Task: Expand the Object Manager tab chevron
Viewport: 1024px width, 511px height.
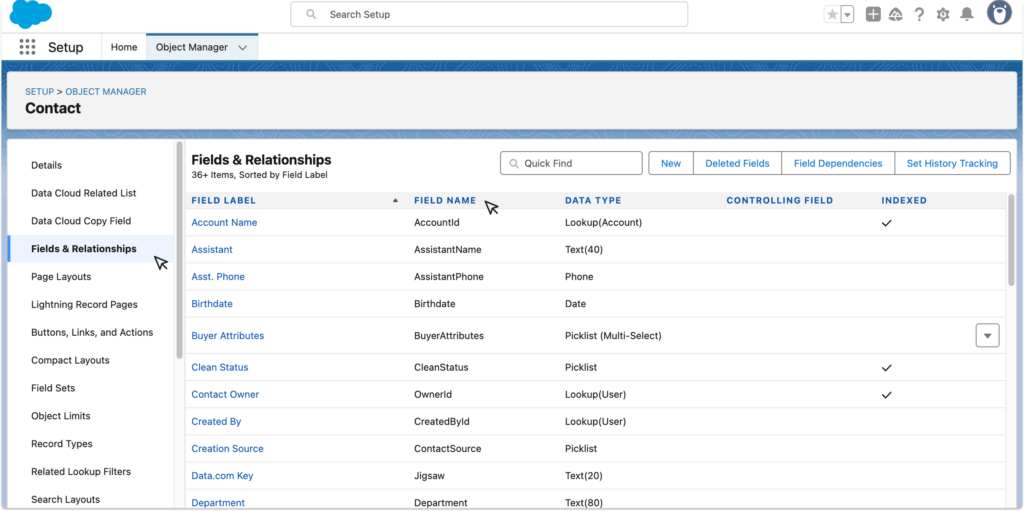Action: 243,47
